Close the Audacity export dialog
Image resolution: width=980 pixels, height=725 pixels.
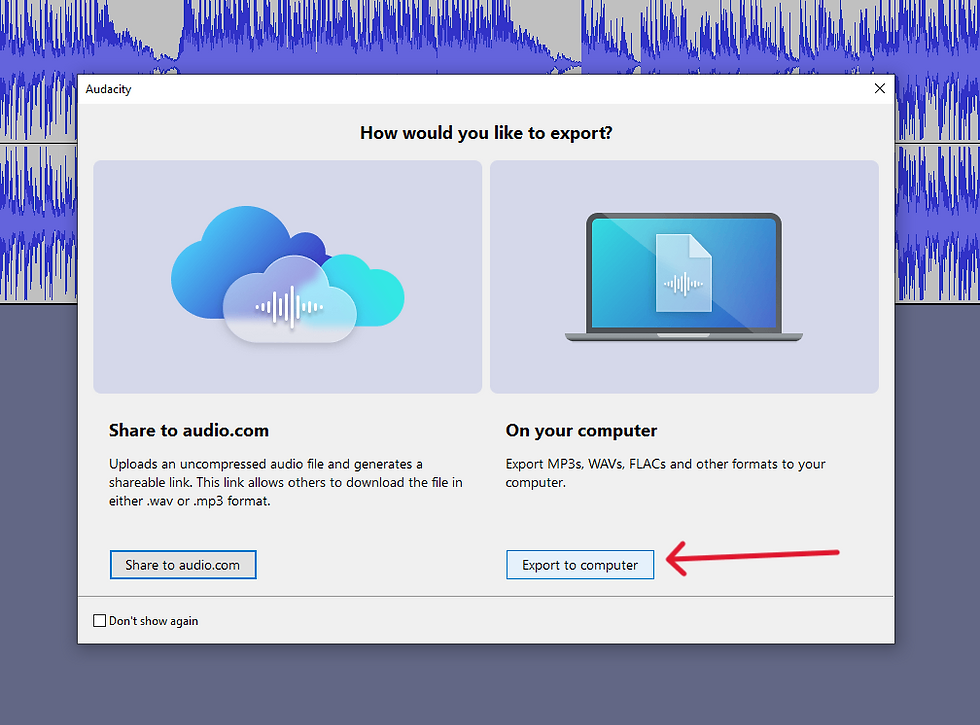(x=879, y=89)
